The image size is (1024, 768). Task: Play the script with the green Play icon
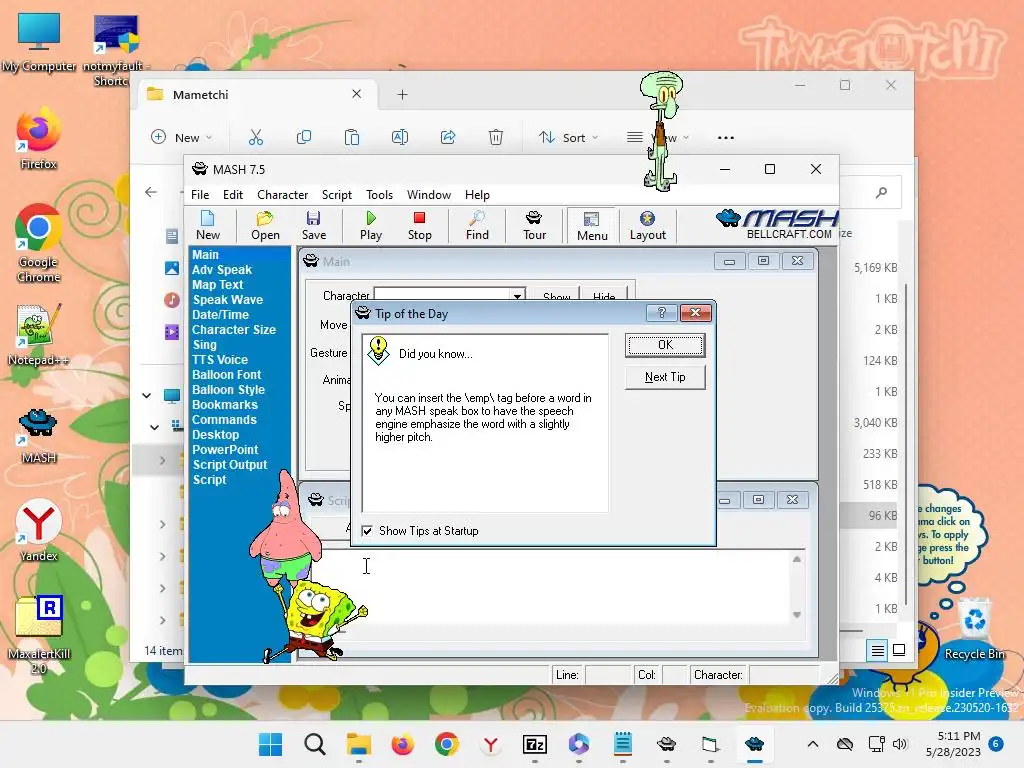(x=371, y=225)
